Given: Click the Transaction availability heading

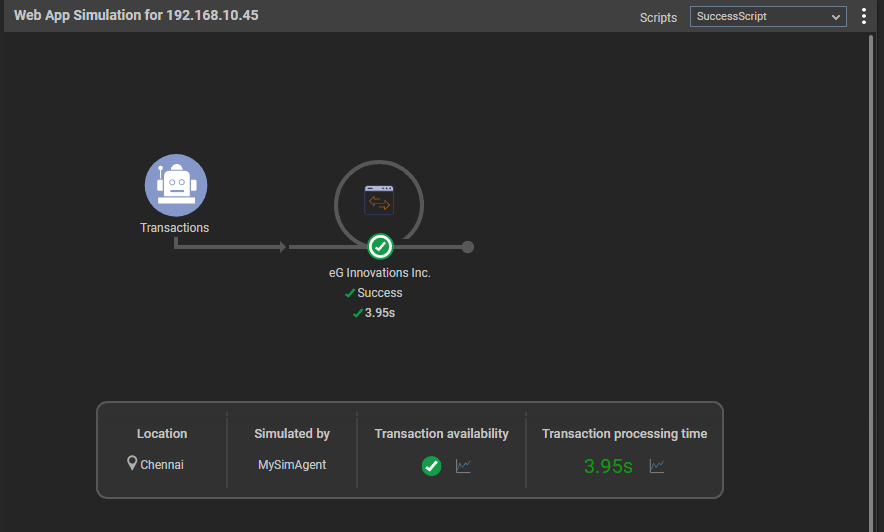Looking at the screenshot, I should click(441, 434).
